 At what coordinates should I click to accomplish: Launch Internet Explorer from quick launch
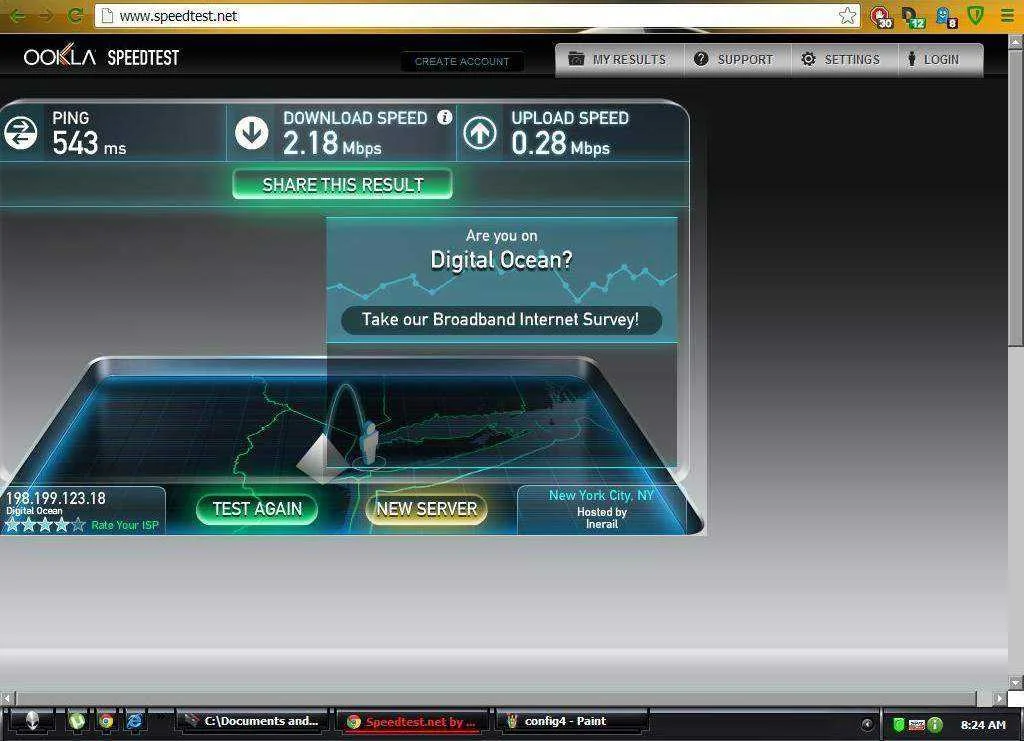135,721
